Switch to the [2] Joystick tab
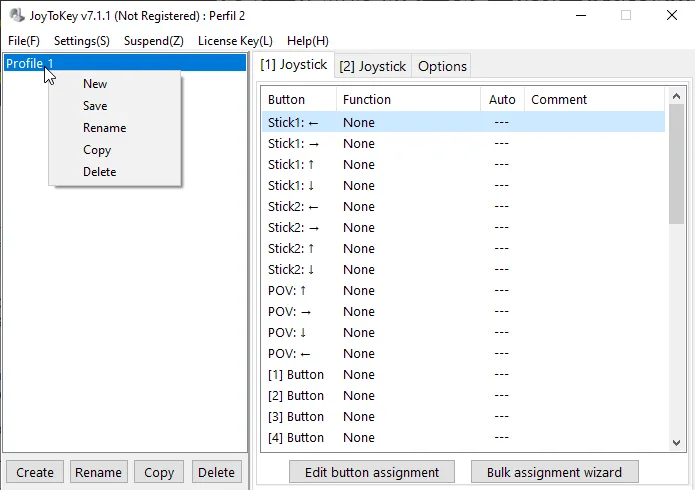Viewport: 695px width, 490px height. coord(372,66)
